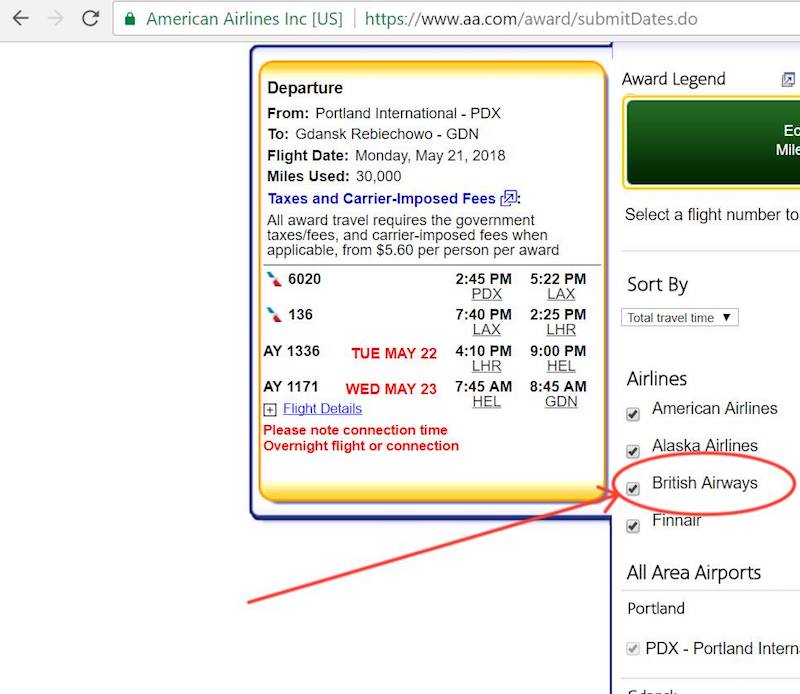The image size is (800, 694).
Task: Expand Flight Details with the plus icon
Action: (270, 409)
